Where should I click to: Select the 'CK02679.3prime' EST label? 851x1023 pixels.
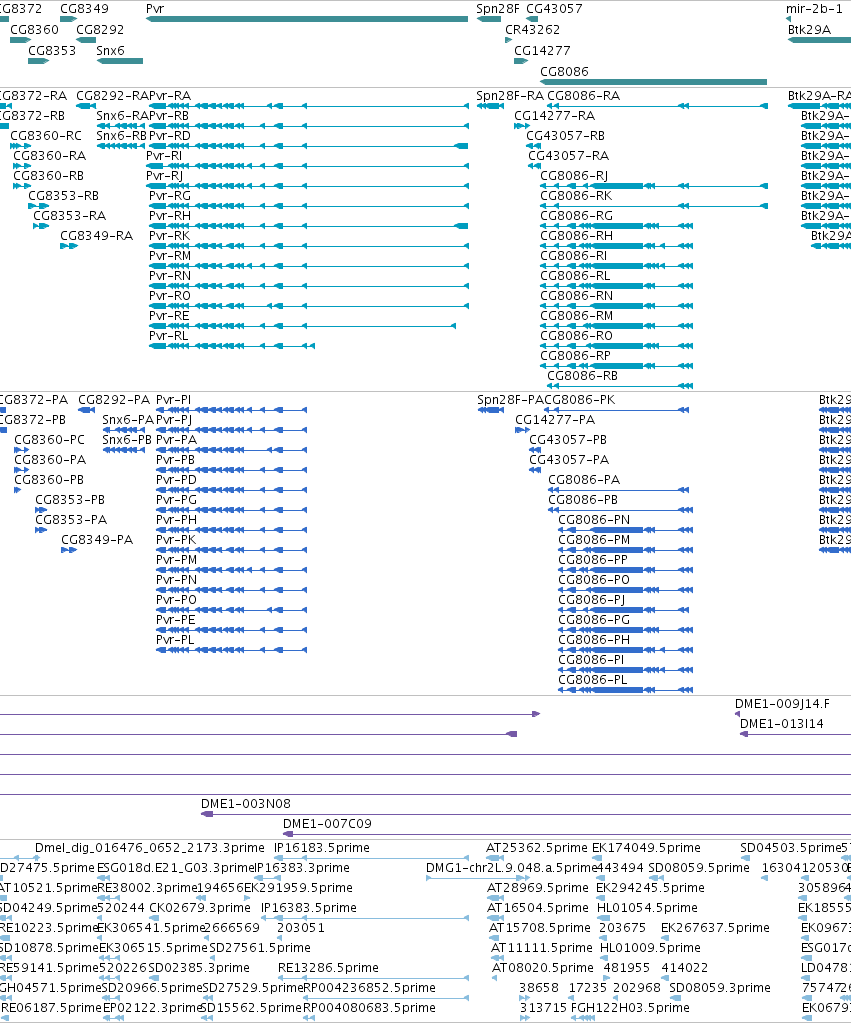click(200, 907)
